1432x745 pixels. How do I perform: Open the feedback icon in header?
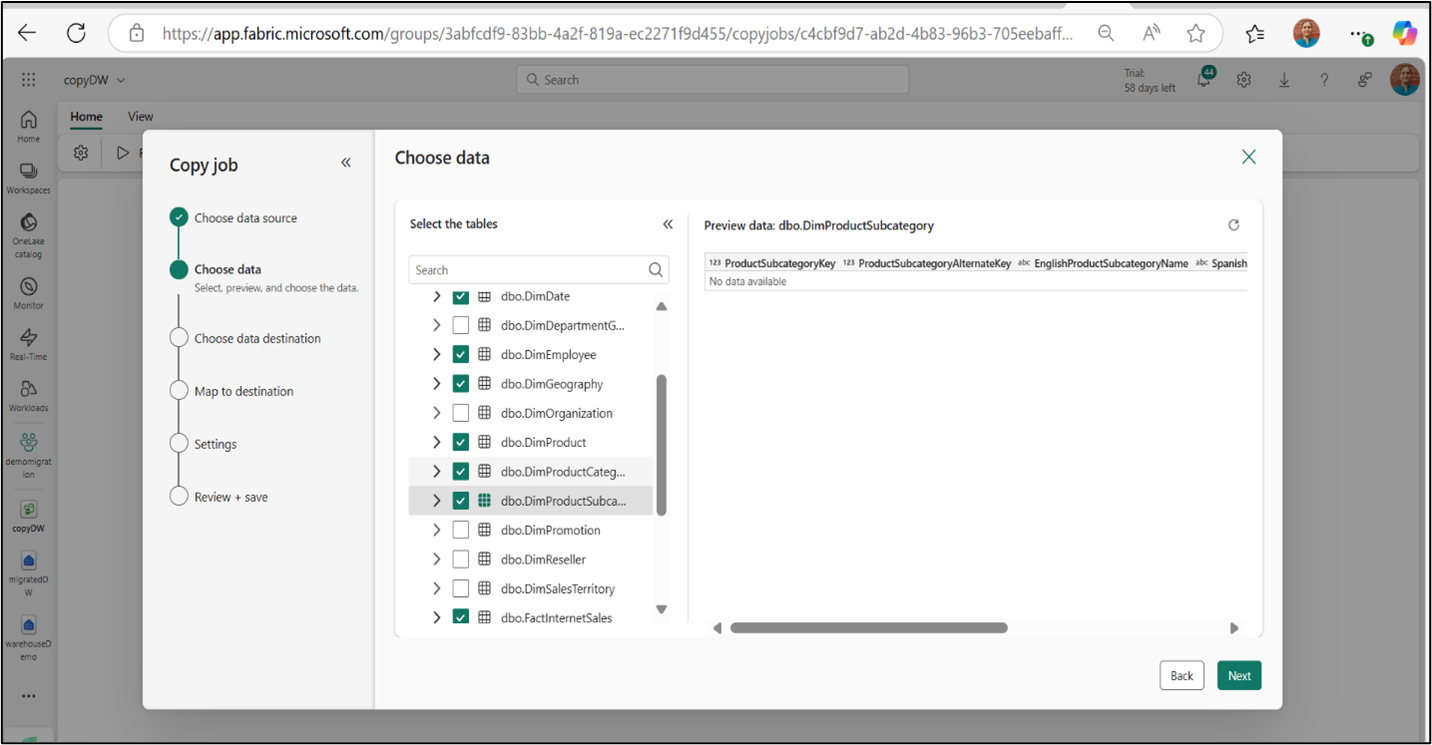pos(1365,80)
